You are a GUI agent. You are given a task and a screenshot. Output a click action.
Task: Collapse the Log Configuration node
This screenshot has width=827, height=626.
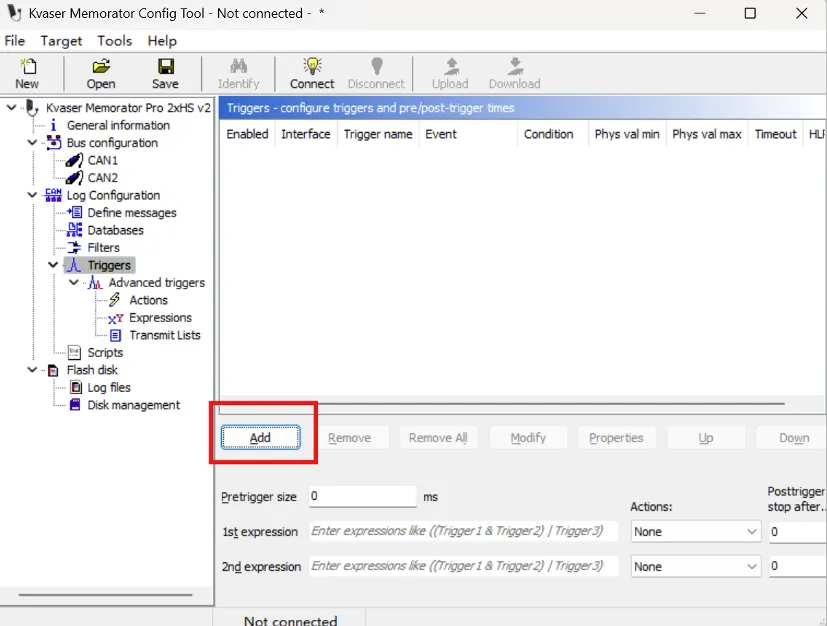(x=32, y=195)
